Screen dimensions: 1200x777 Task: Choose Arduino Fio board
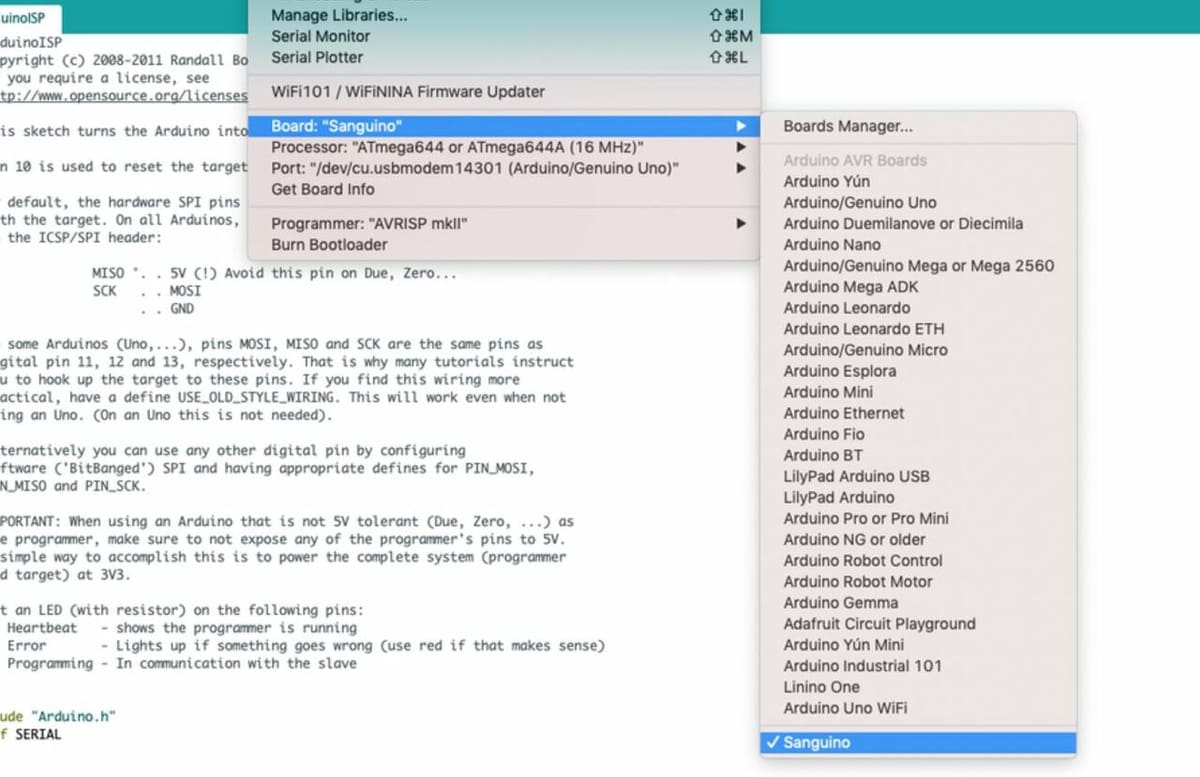pos(918,433)
